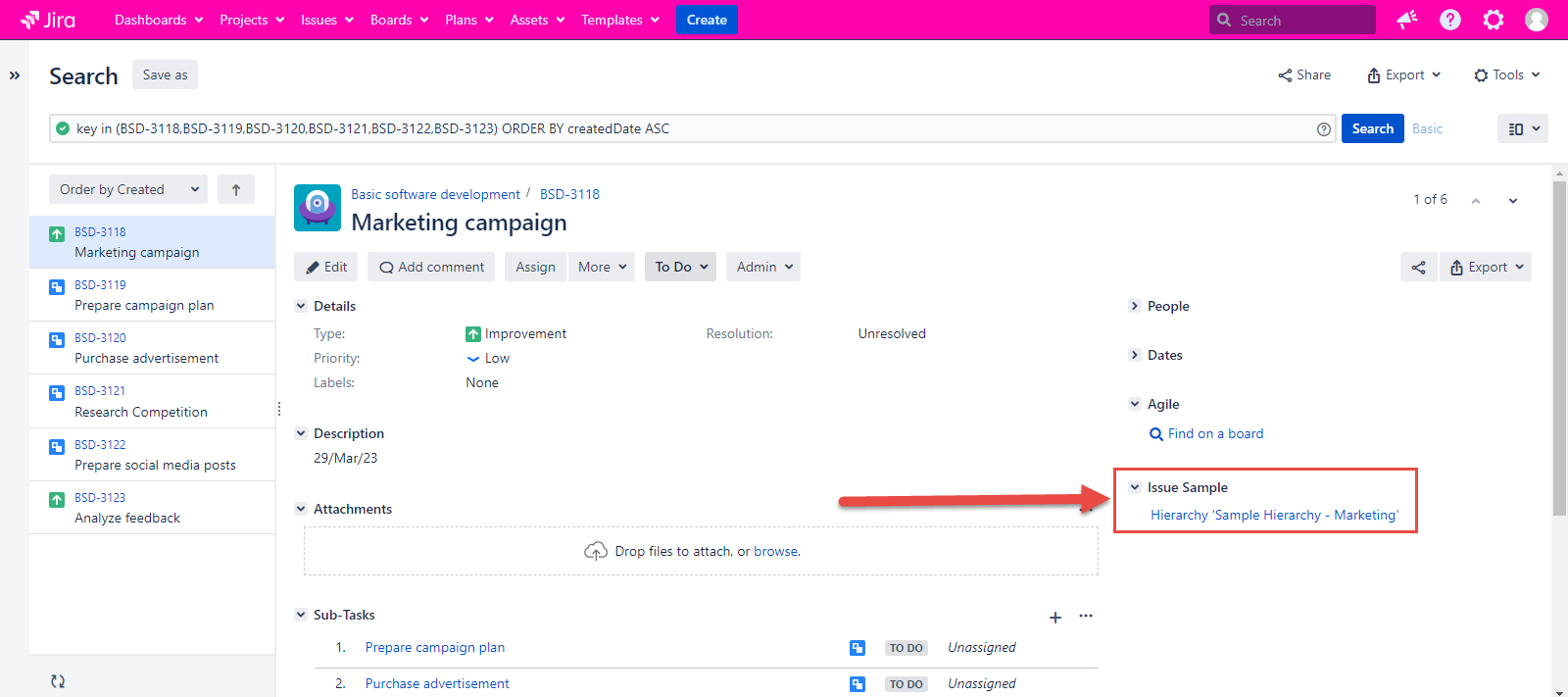Viewport: 1568px width, 697px height.
Task: Open the To Do status dropdown
Action: pyautogui.click(x=680, y=267)
